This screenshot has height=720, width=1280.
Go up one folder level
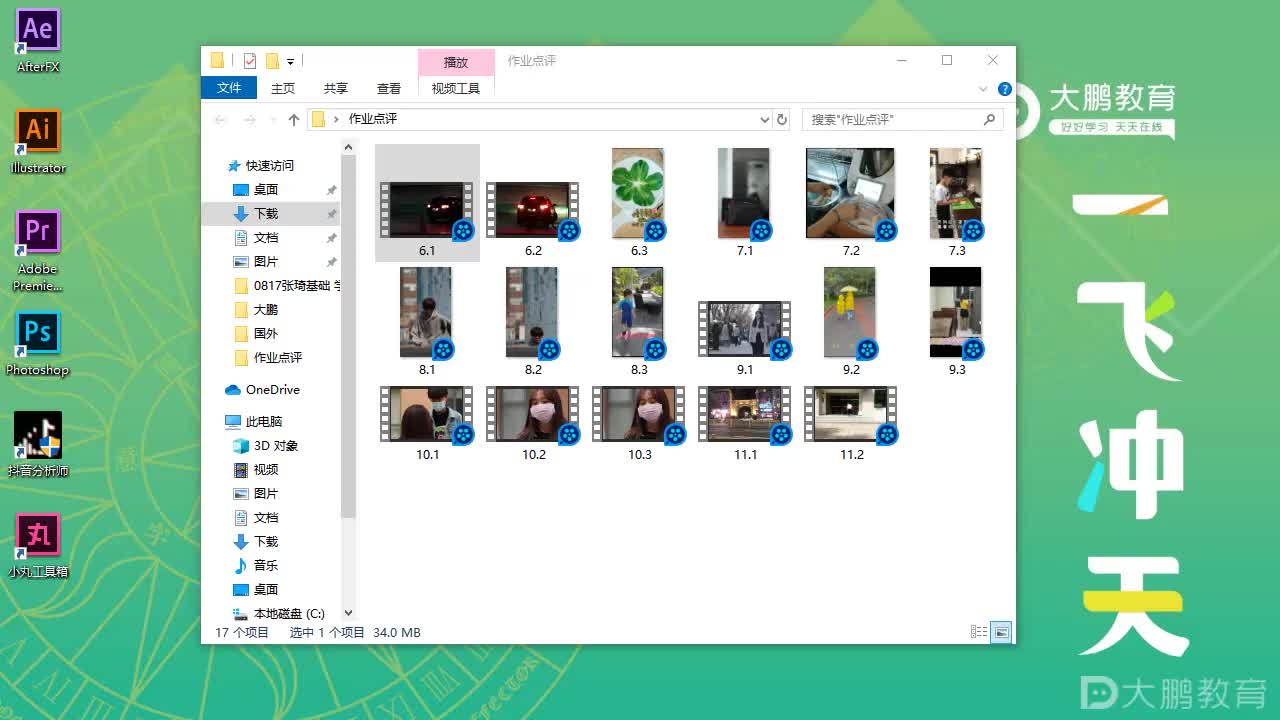click(294, 119)
